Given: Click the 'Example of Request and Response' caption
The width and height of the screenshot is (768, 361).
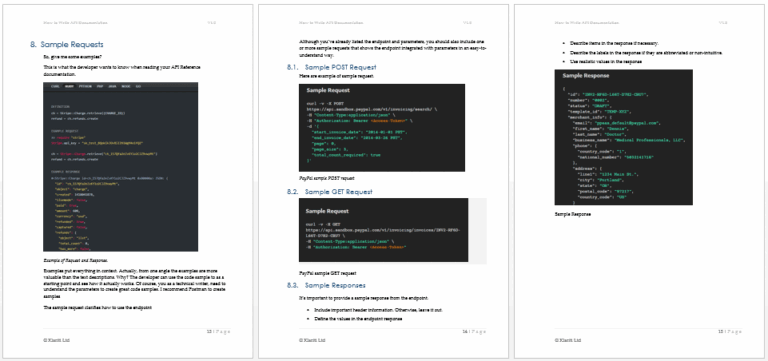Looking at the screenshot, I should point(76,261).
